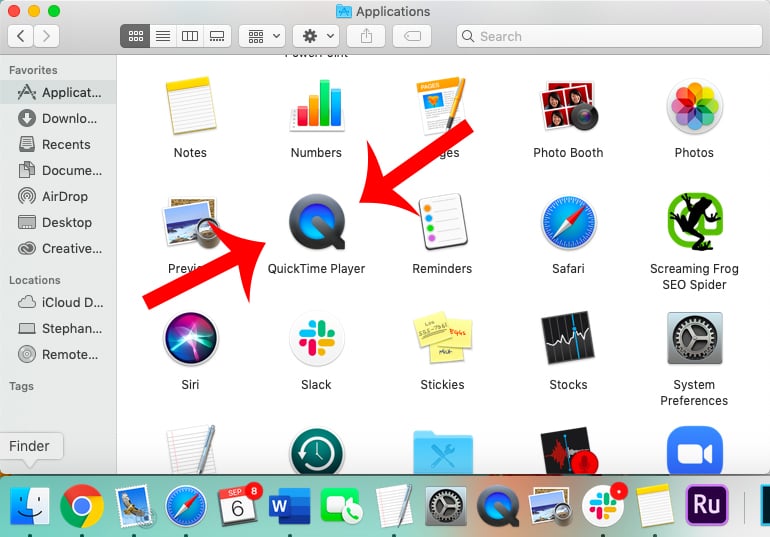Open System Preferences in Applications grid
770x537 pixels.
coord(694,338)
